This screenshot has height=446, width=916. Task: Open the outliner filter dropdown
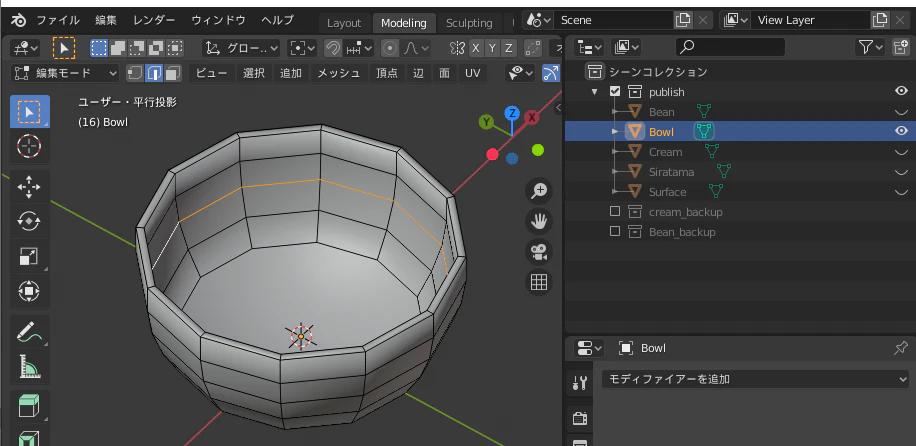[x=870, y=47]
